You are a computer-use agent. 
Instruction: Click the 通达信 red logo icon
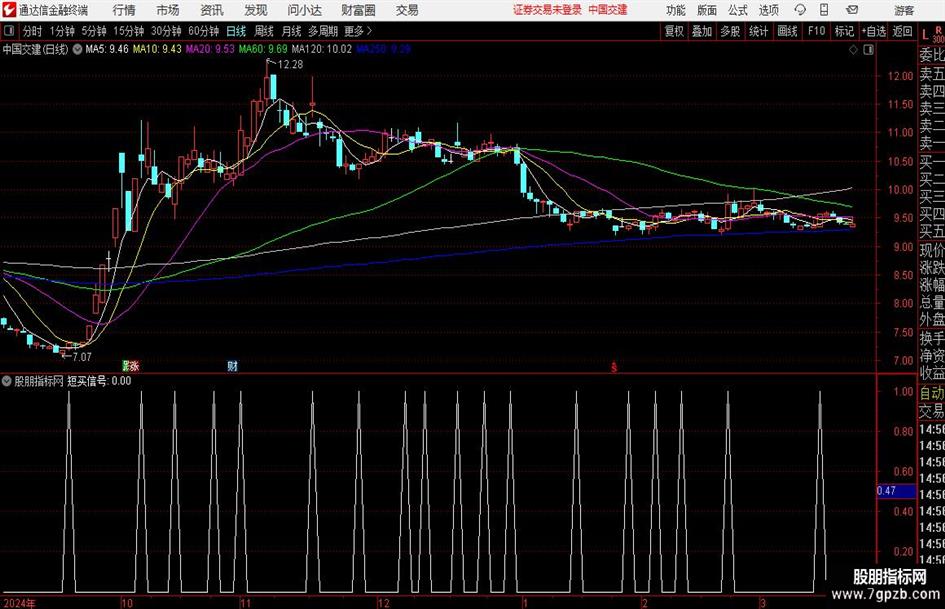(x=9, y=10)
